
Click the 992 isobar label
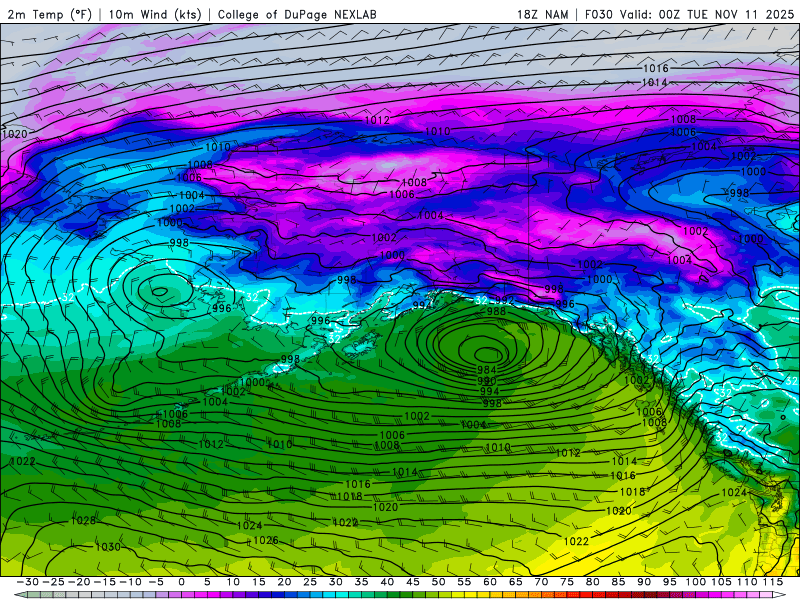pos(505,300)
